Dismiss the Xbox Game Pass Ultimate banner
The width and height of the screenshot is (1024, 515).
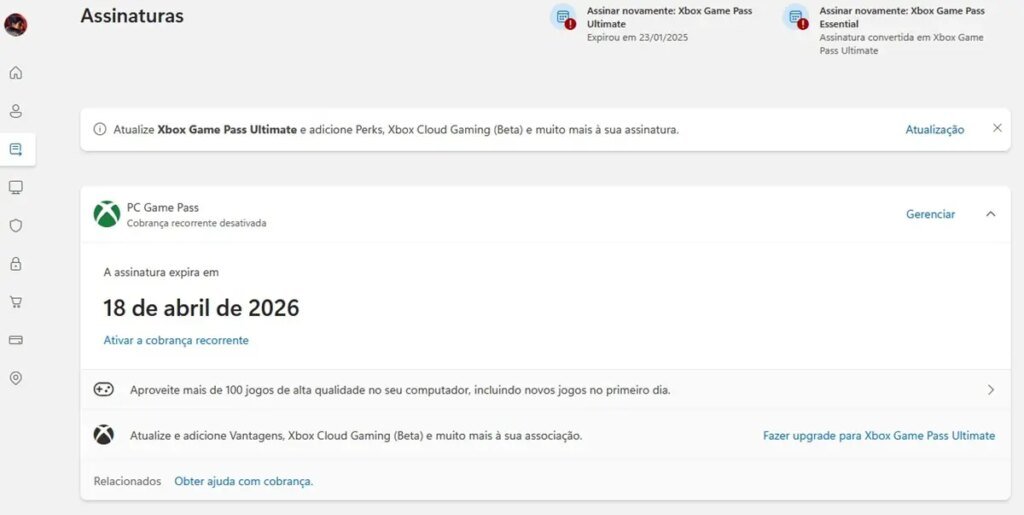(996, 128)
